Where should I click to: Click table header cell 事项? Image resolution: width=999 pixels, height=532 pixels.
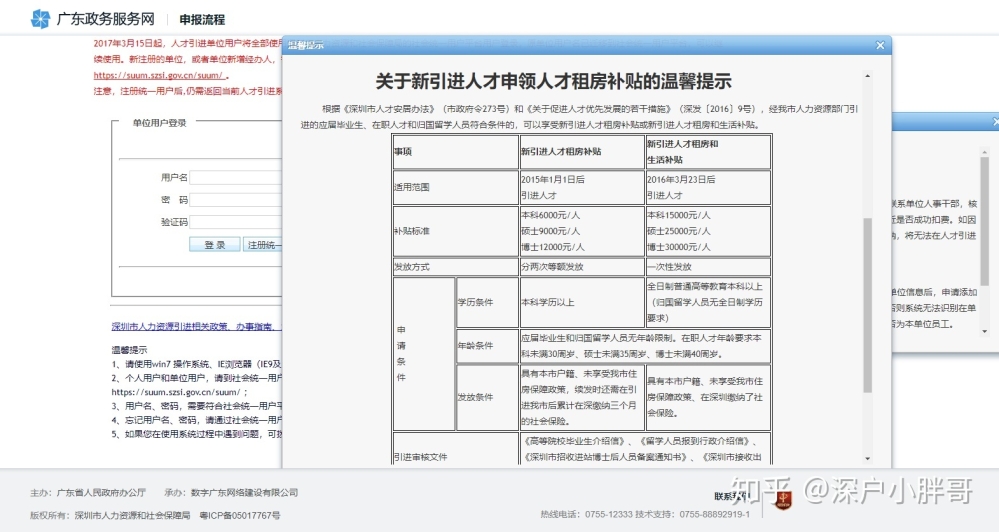pyautogui.click(x=456, y=152)
